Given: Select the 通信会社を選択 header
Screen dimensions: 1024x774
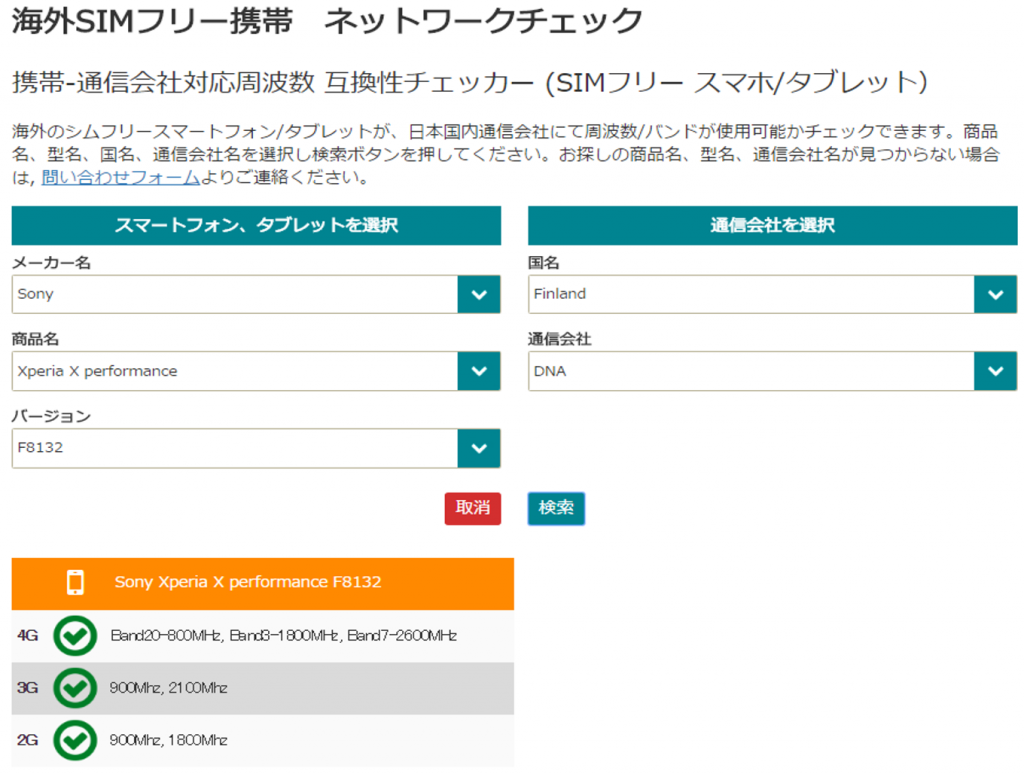Looking at the screenshot, I should pyautogui.click(x=773, y=225).
